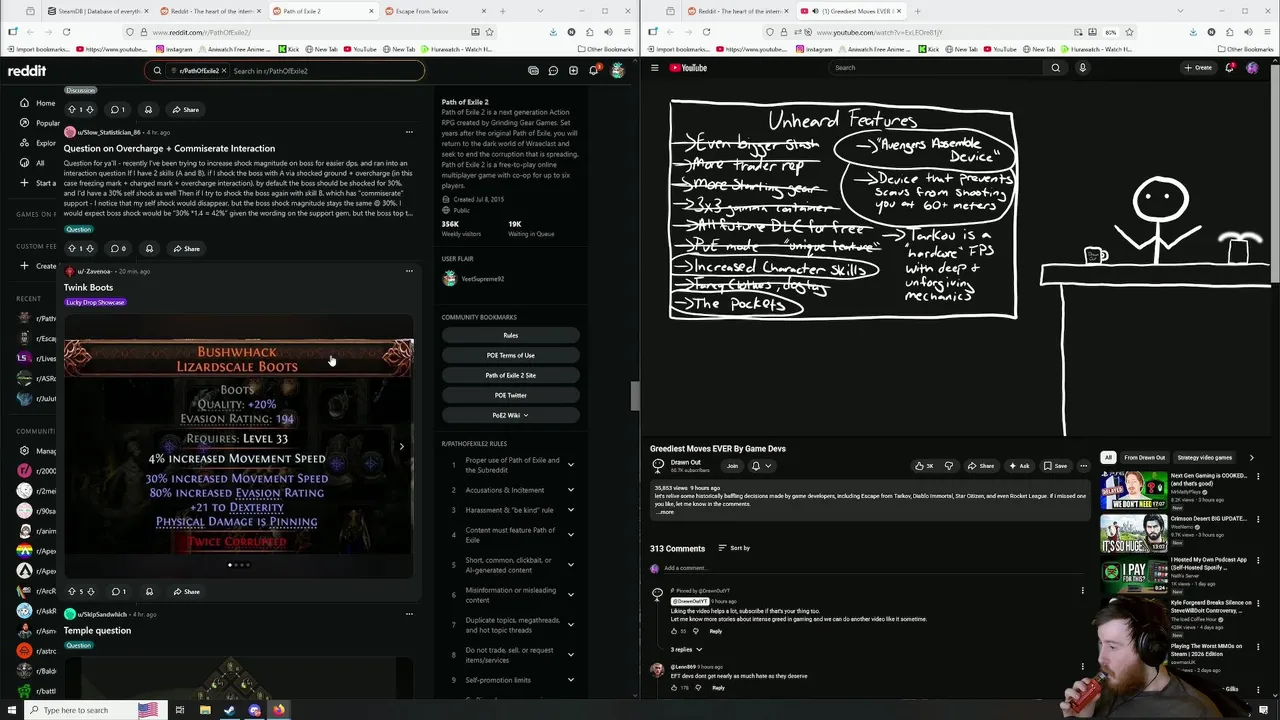Expand the Short, common, clickbait rule
This screenshot has width=1280, height=720.
(571, 565)
